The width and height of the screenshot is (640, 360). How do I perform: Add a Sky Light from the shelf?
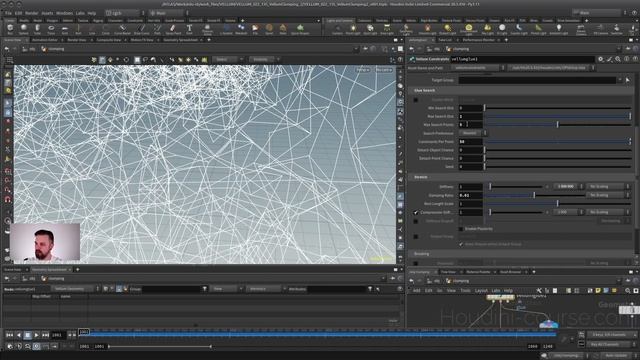tap(487, 29)
